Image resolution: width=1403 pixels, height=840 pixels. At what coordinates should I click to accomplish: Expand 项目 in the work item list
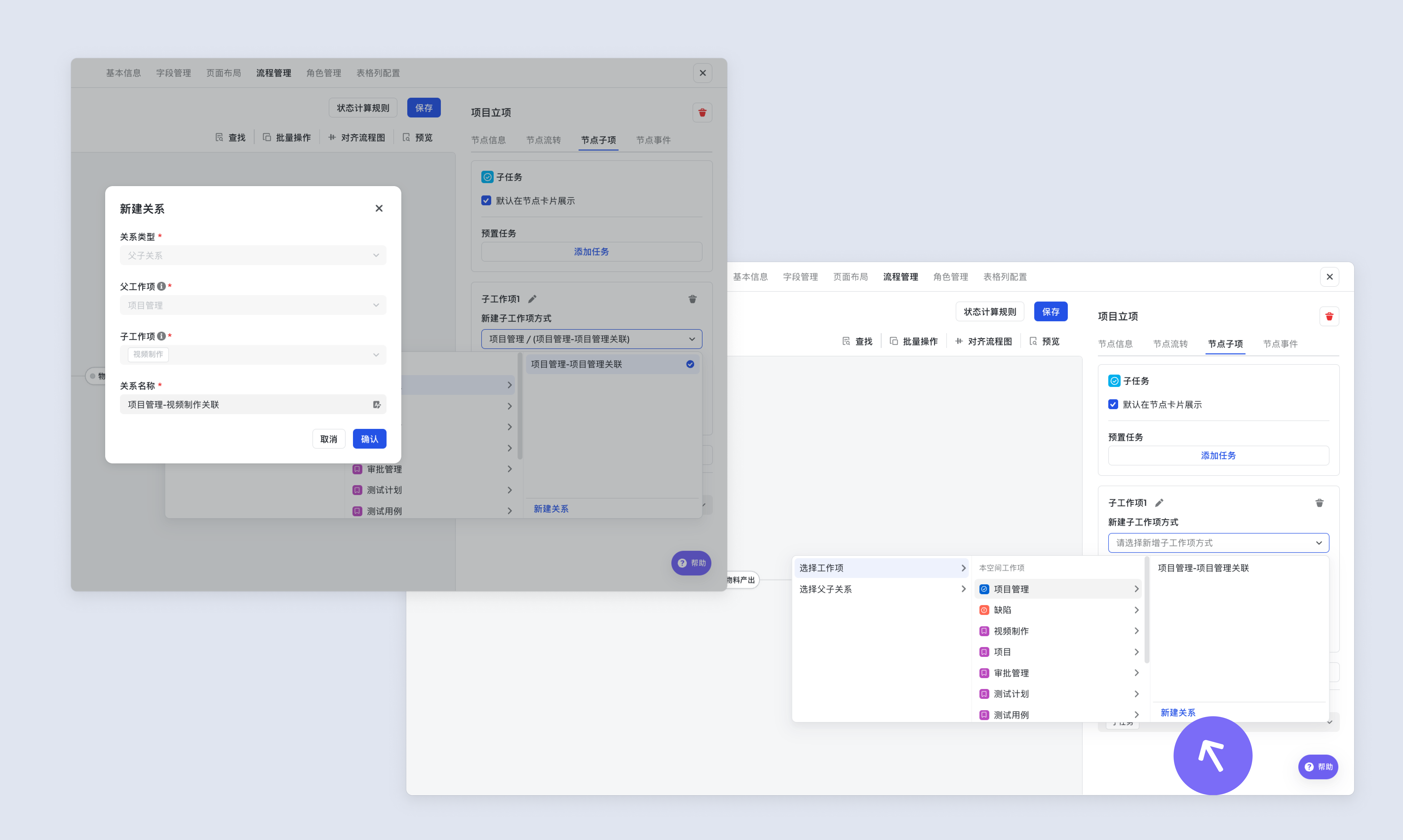(1058, 652)
